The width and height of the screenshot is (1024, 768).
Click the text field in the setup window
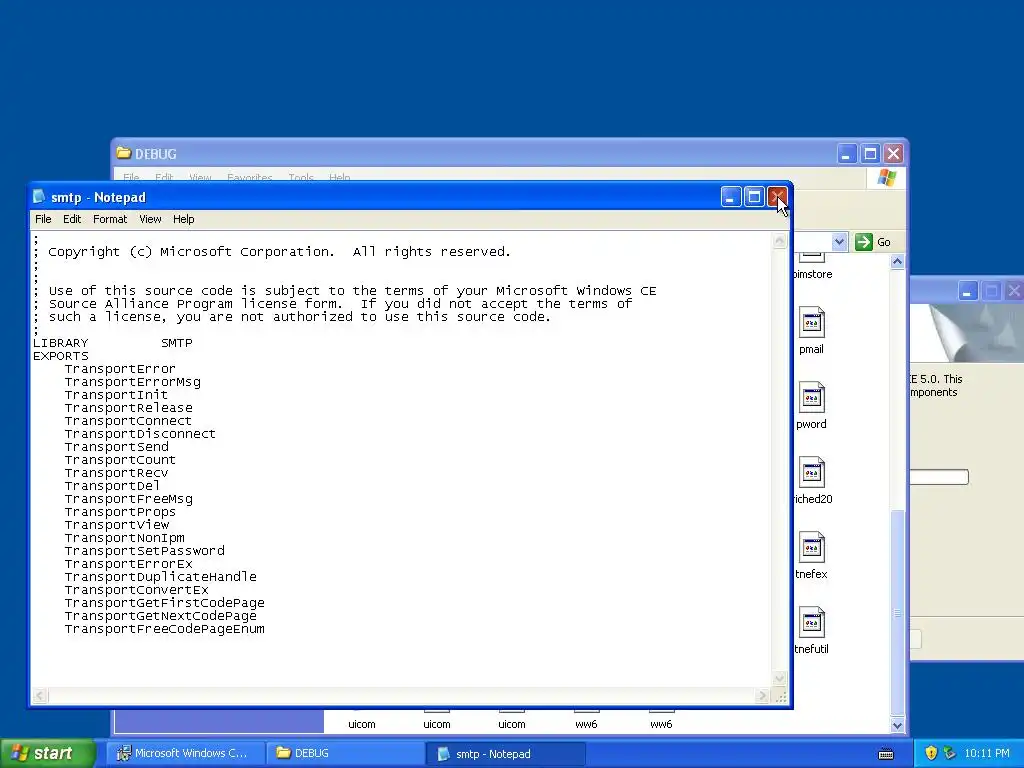click(x=938, y=477)
